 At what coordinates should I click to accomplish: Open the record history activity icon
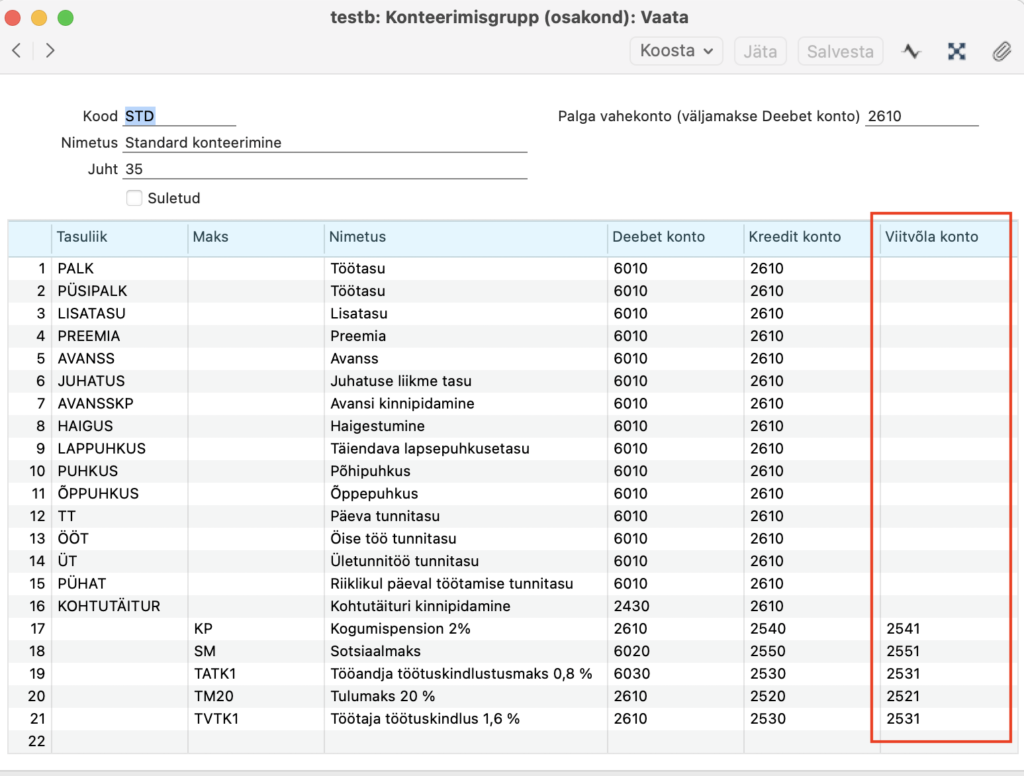click(910, 51)
